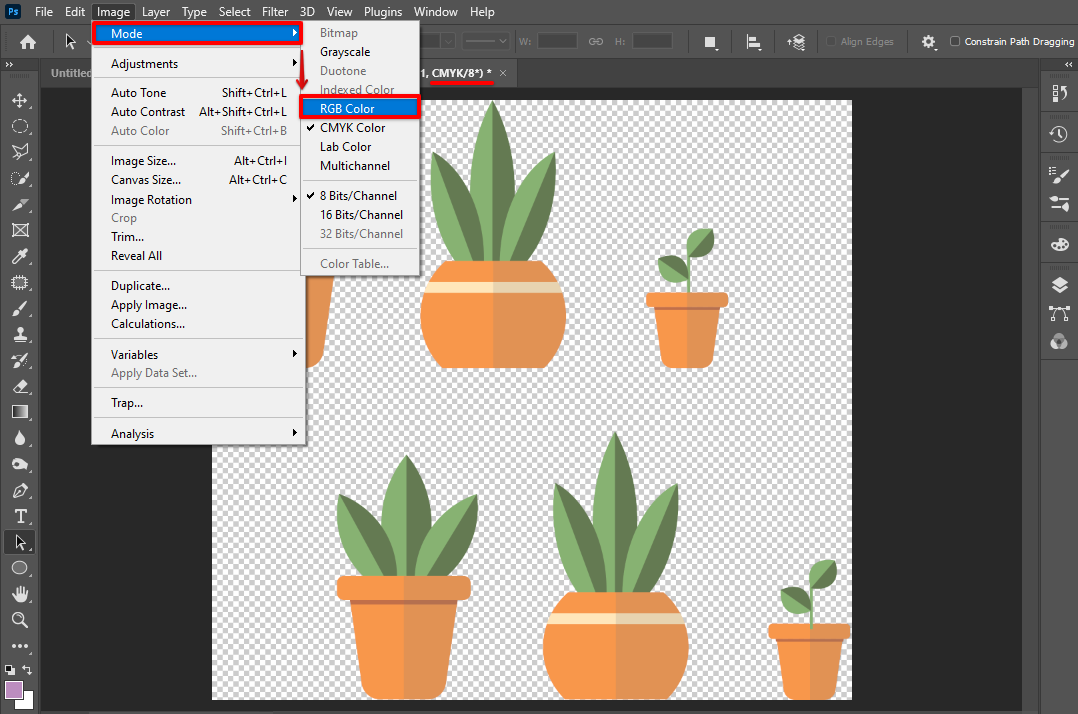Viewport: 1078px width, 714px height.
Task: Select the Zoom tool
Action: coord(19,620)
